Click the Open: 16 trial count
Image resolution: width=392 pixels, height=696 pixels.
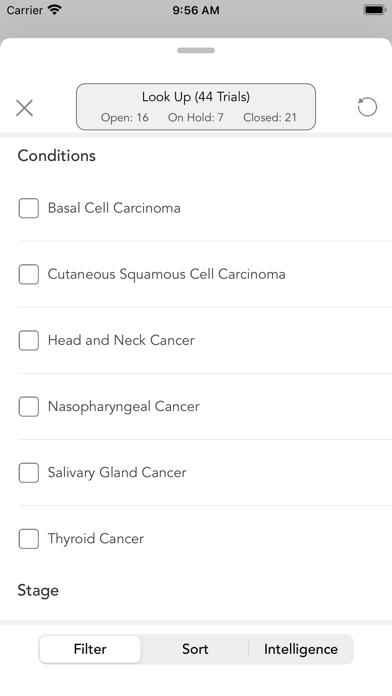(125, 118)
